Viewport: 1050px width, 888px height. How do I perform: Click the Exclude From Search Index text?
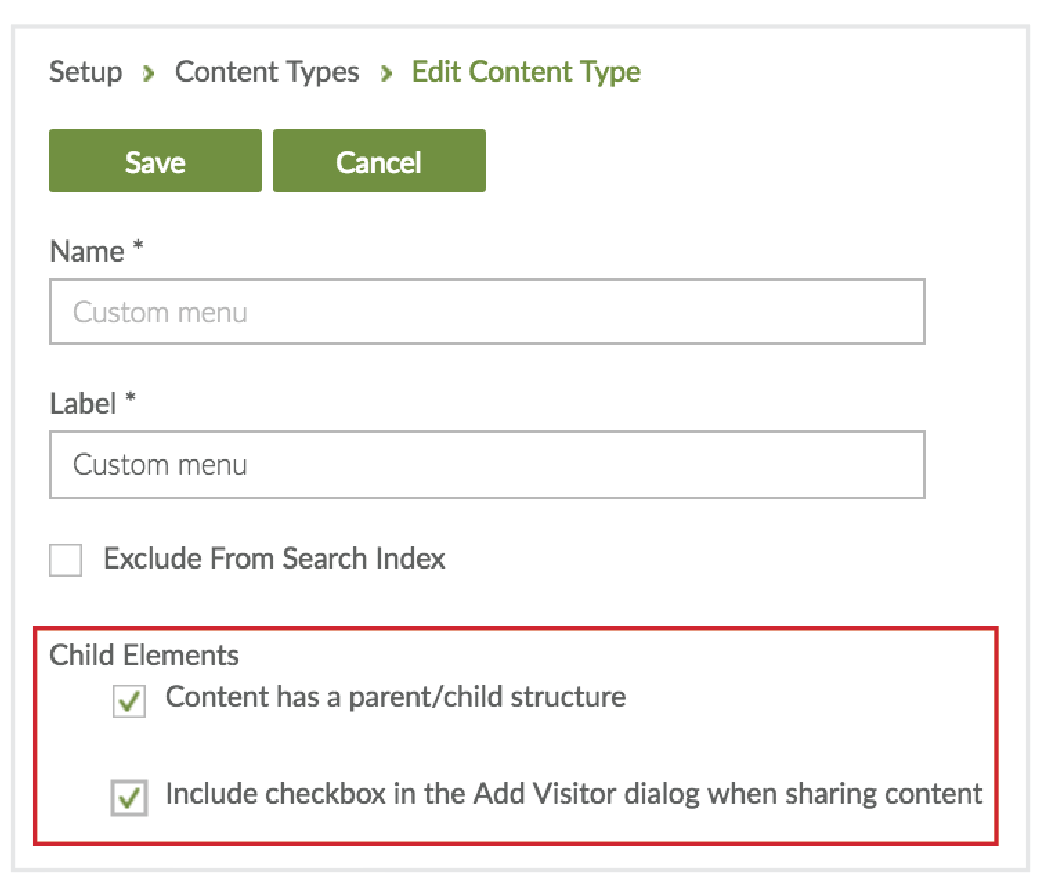coord(275,559)
